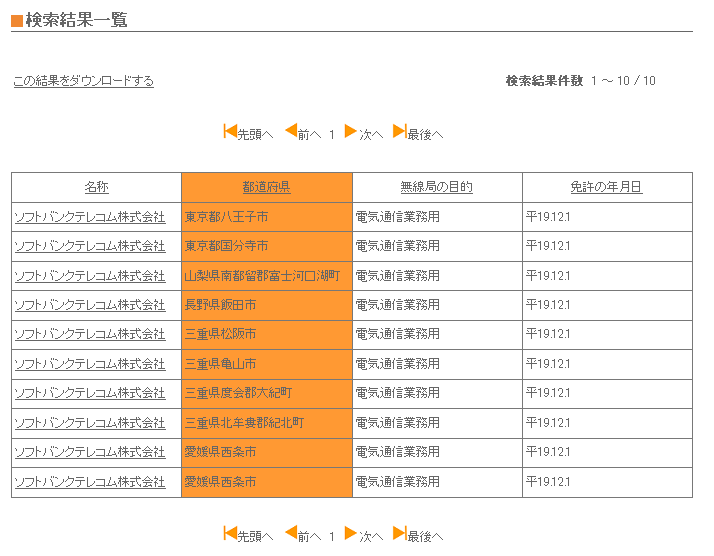Click the bottom 次へ next arrow icon
This screenshot has height=556, width=714.
click(351, 533)
